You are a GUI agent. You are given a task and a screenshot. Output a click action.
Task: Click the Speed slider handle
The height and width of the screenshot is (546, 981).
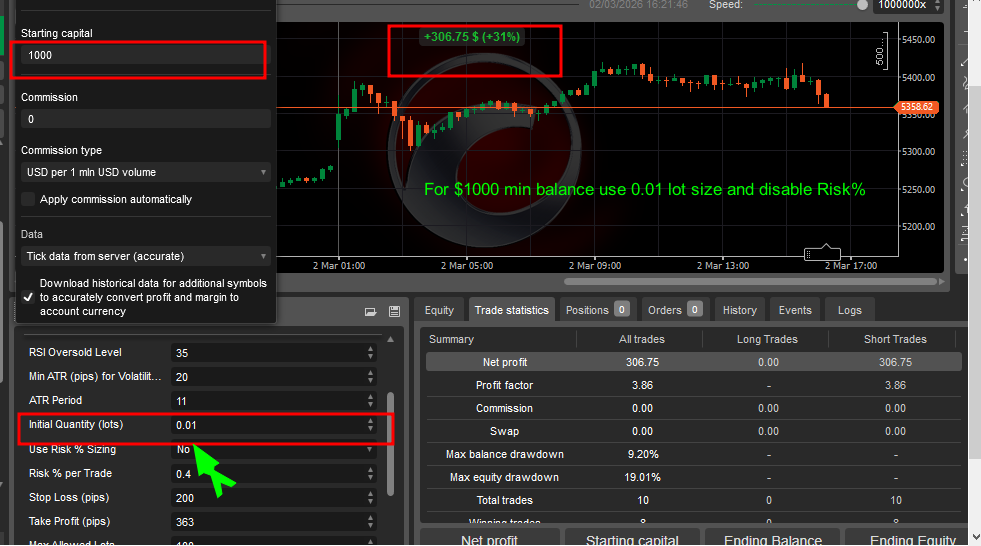pyautogui.click(x=862, y=5)
